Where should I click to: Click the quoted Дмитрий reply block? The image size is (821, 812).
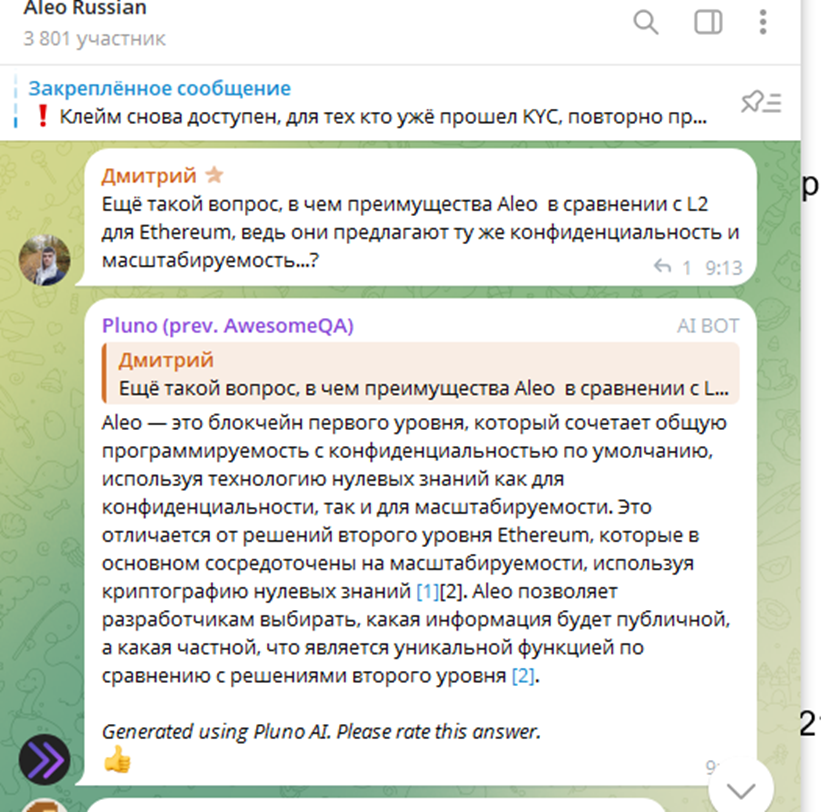[x=420, y=374]
